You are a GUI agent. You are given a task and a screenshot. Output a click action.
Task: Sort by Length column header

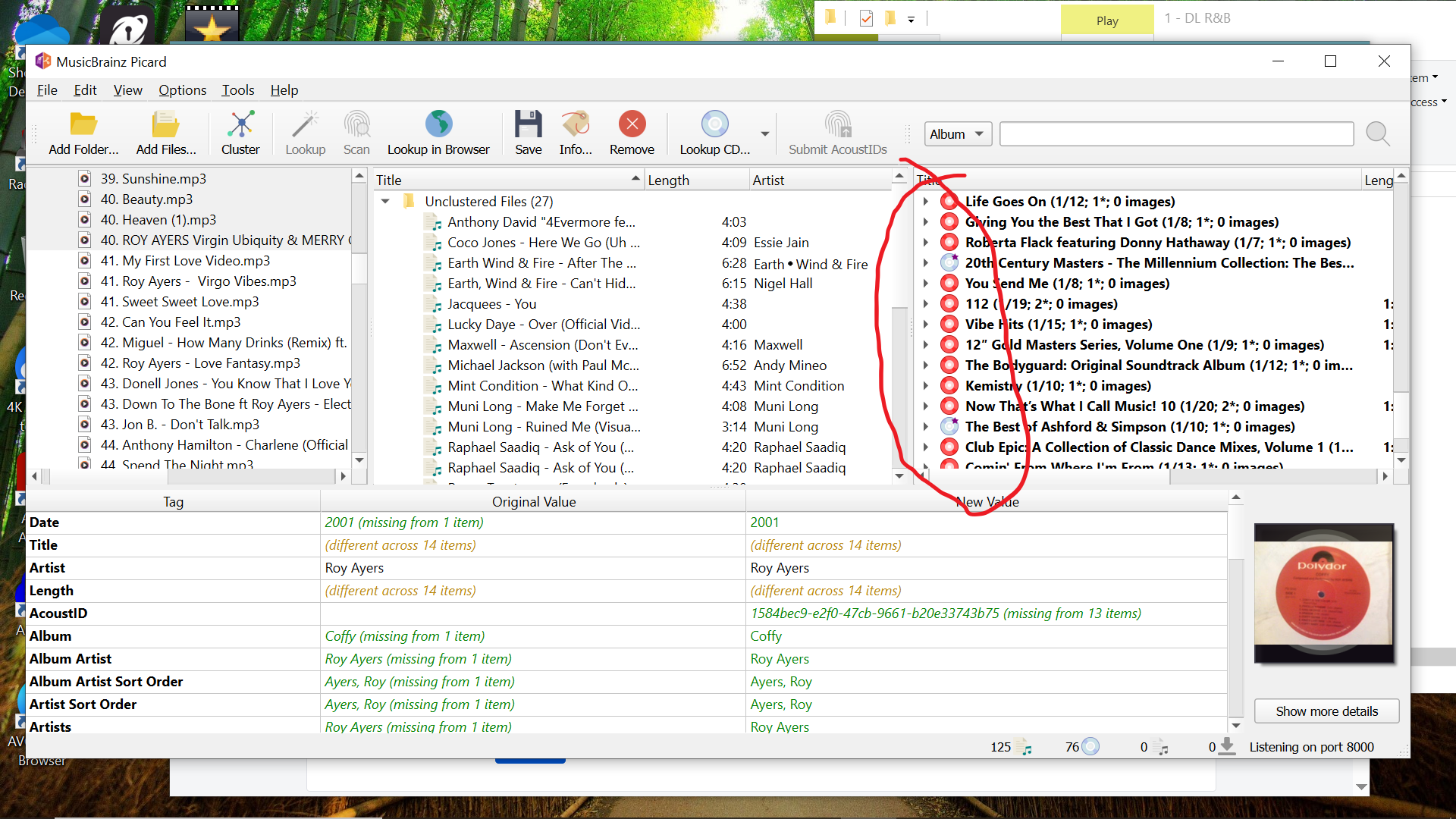tap(697, 180)
